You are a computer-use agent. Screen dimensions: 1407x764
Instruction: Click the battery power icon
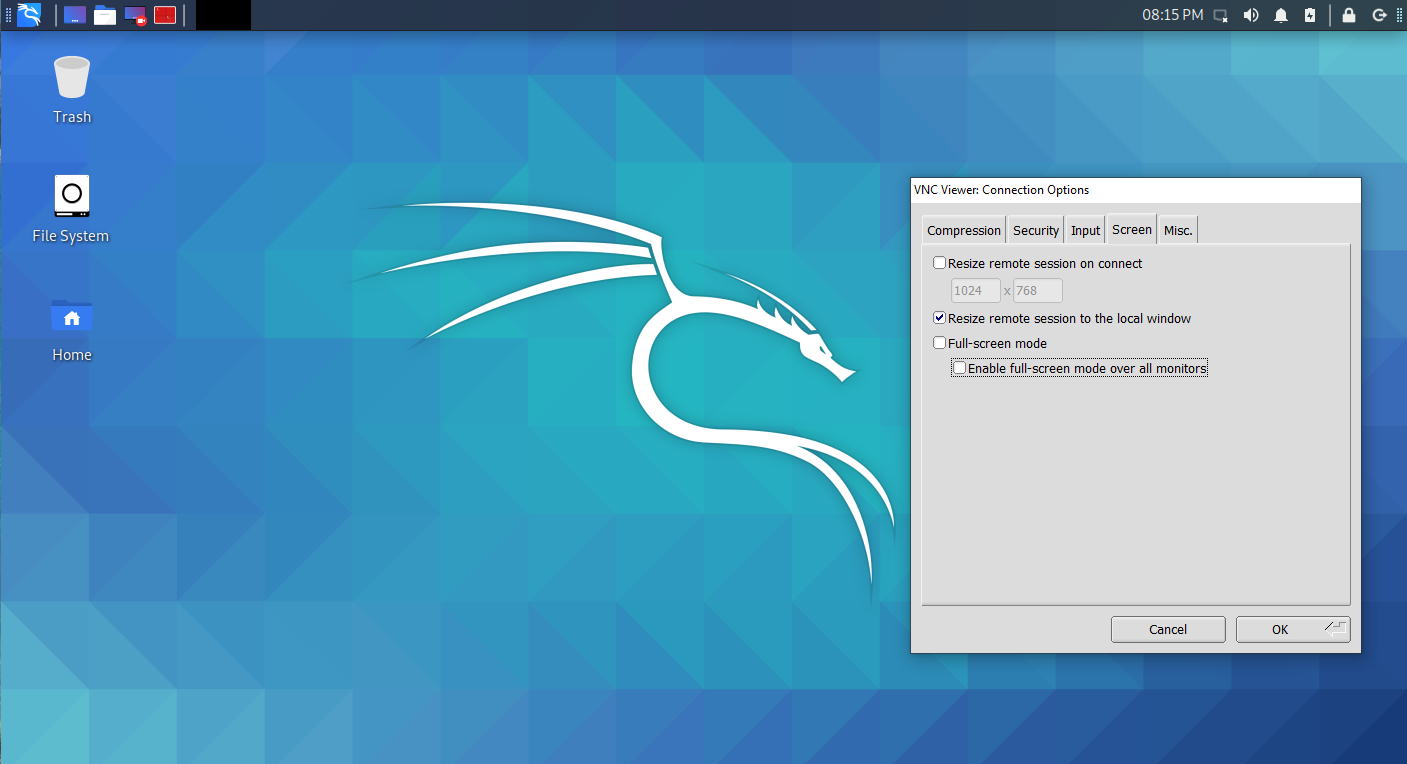[x=1310, y=15]
